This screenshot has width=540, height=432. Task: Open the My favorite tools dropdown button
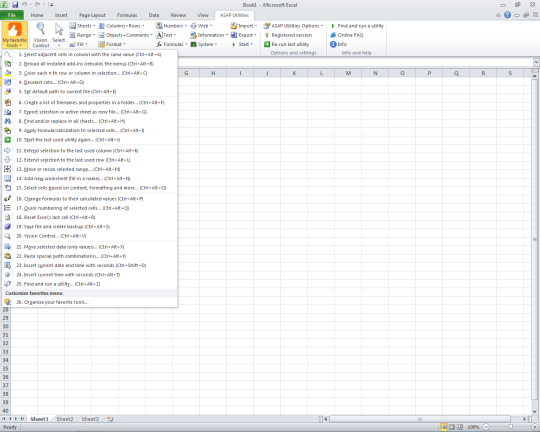(14, 35)
